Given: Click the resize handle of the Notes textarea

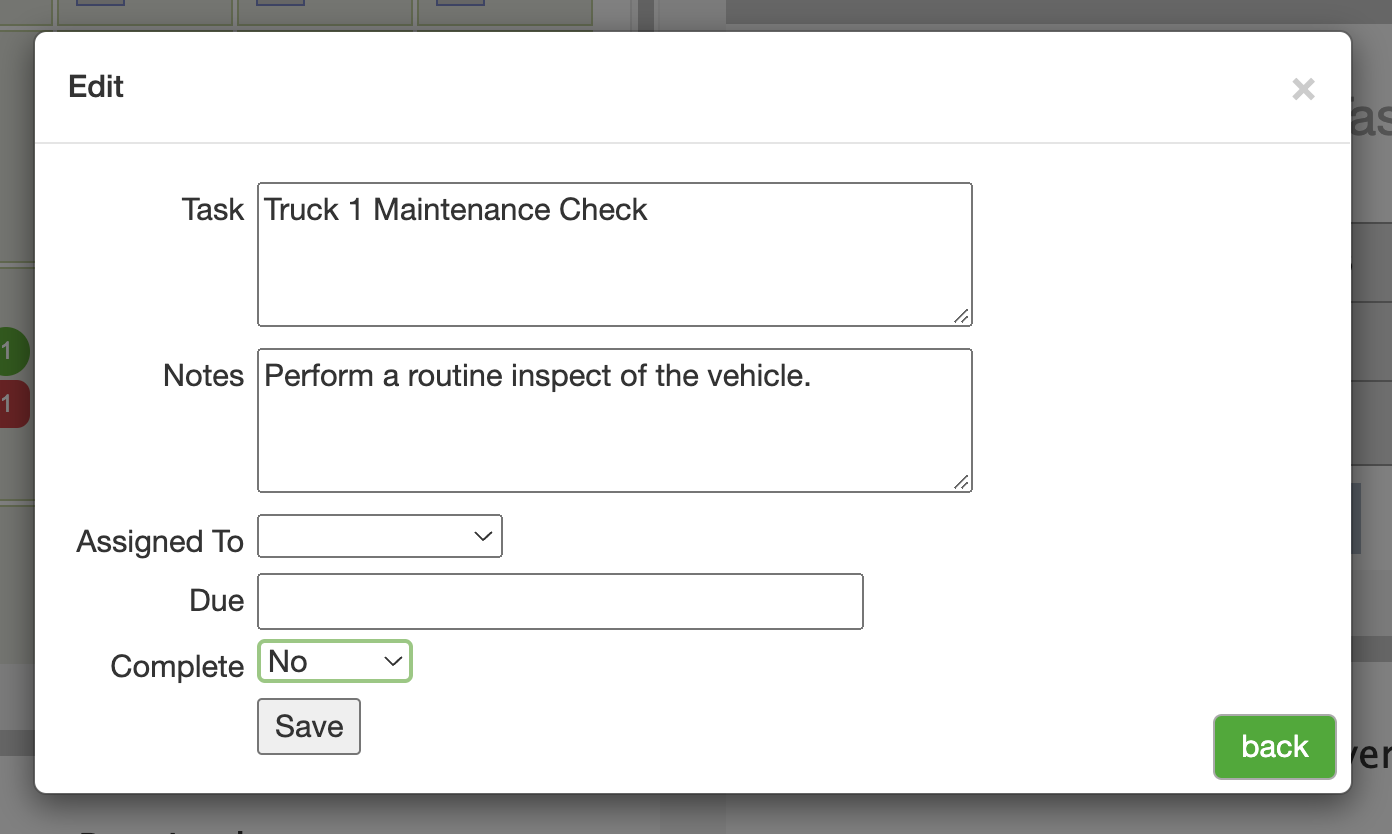Looking at the screenshot, I should coord(961,482).
